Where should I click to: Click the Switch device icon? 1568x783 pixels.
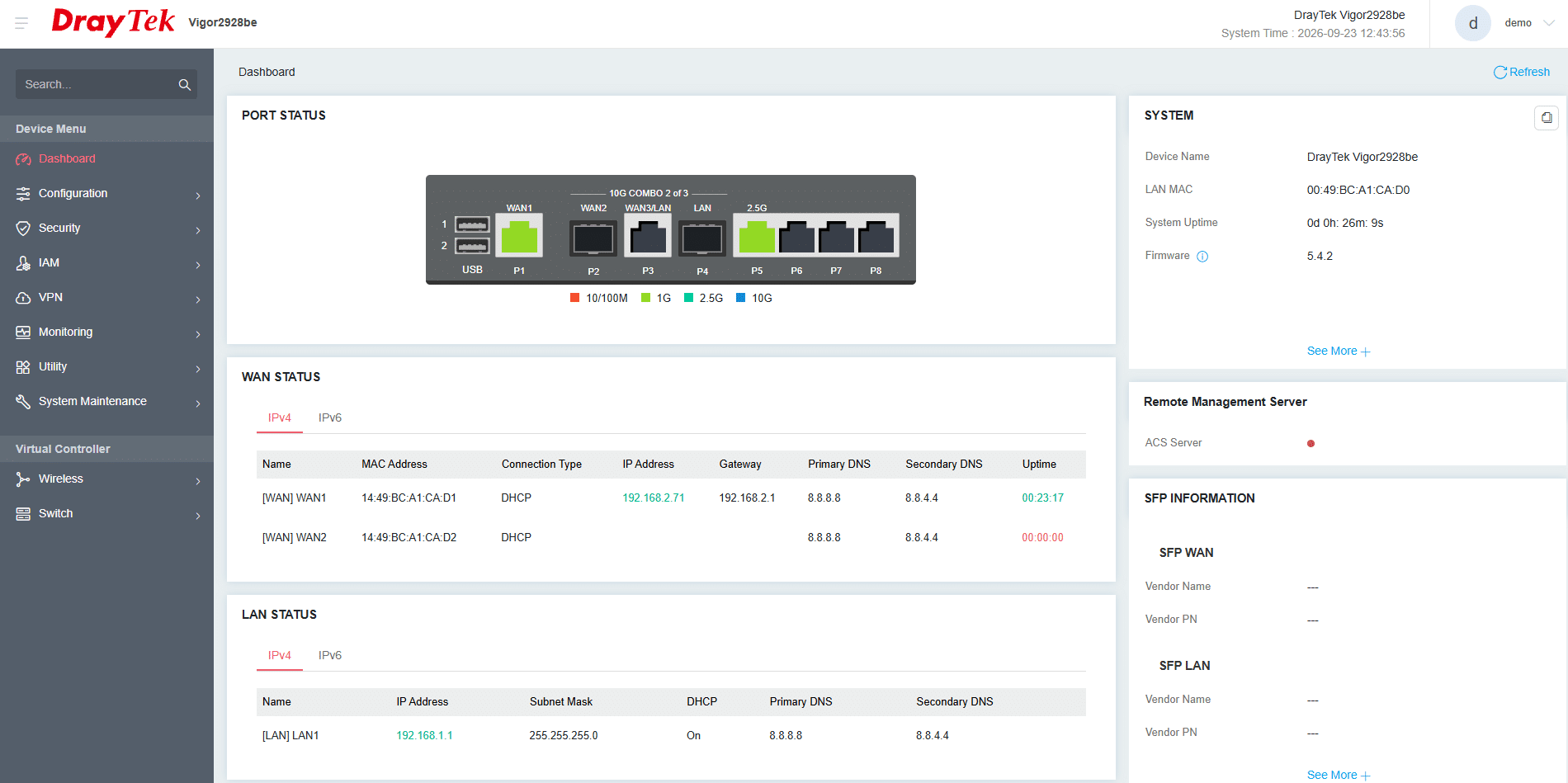pyautogui.click(x=23, y=514)
